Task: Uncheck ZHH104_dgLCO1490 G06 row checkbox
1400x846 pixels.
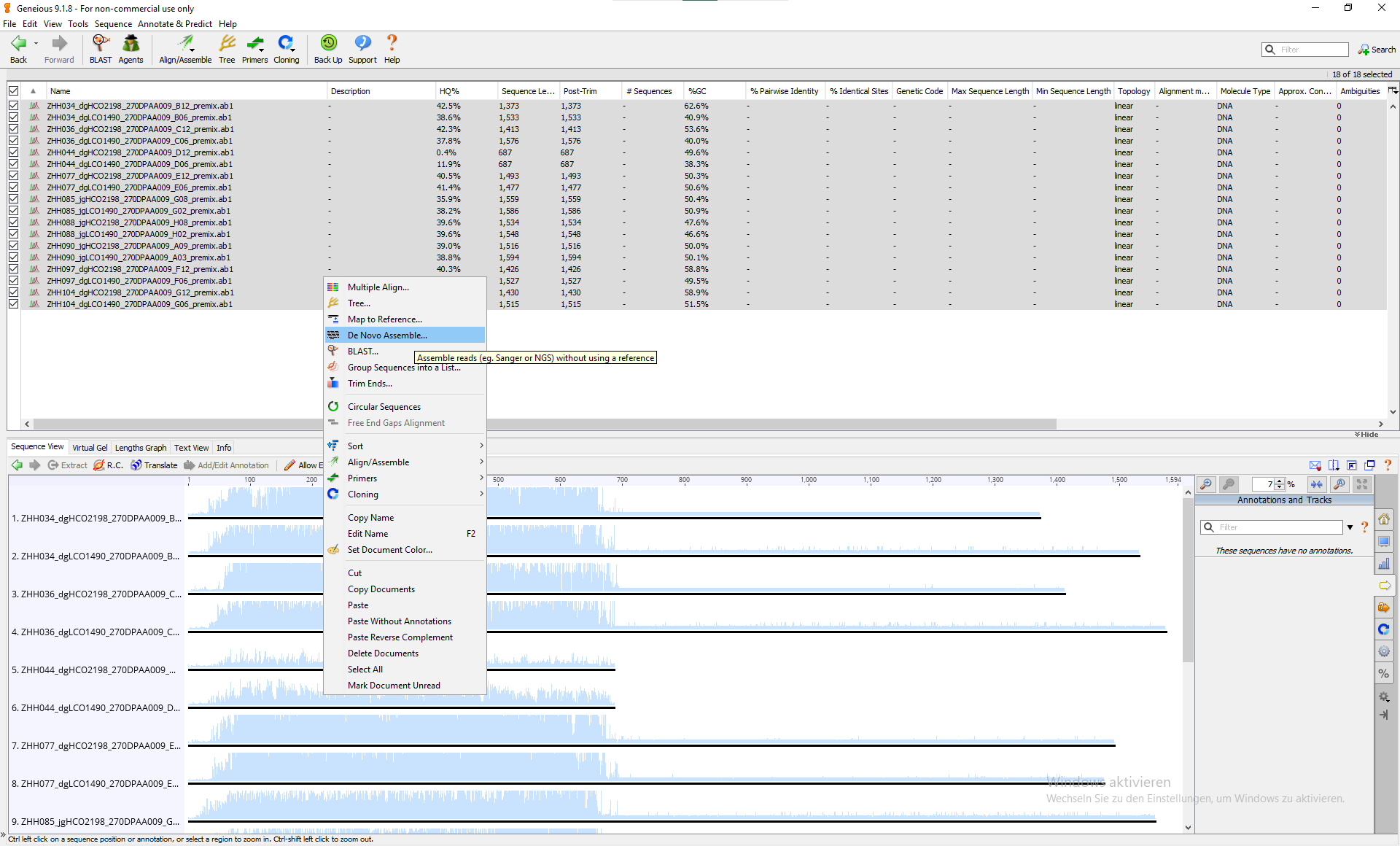Action: point(13,304)
